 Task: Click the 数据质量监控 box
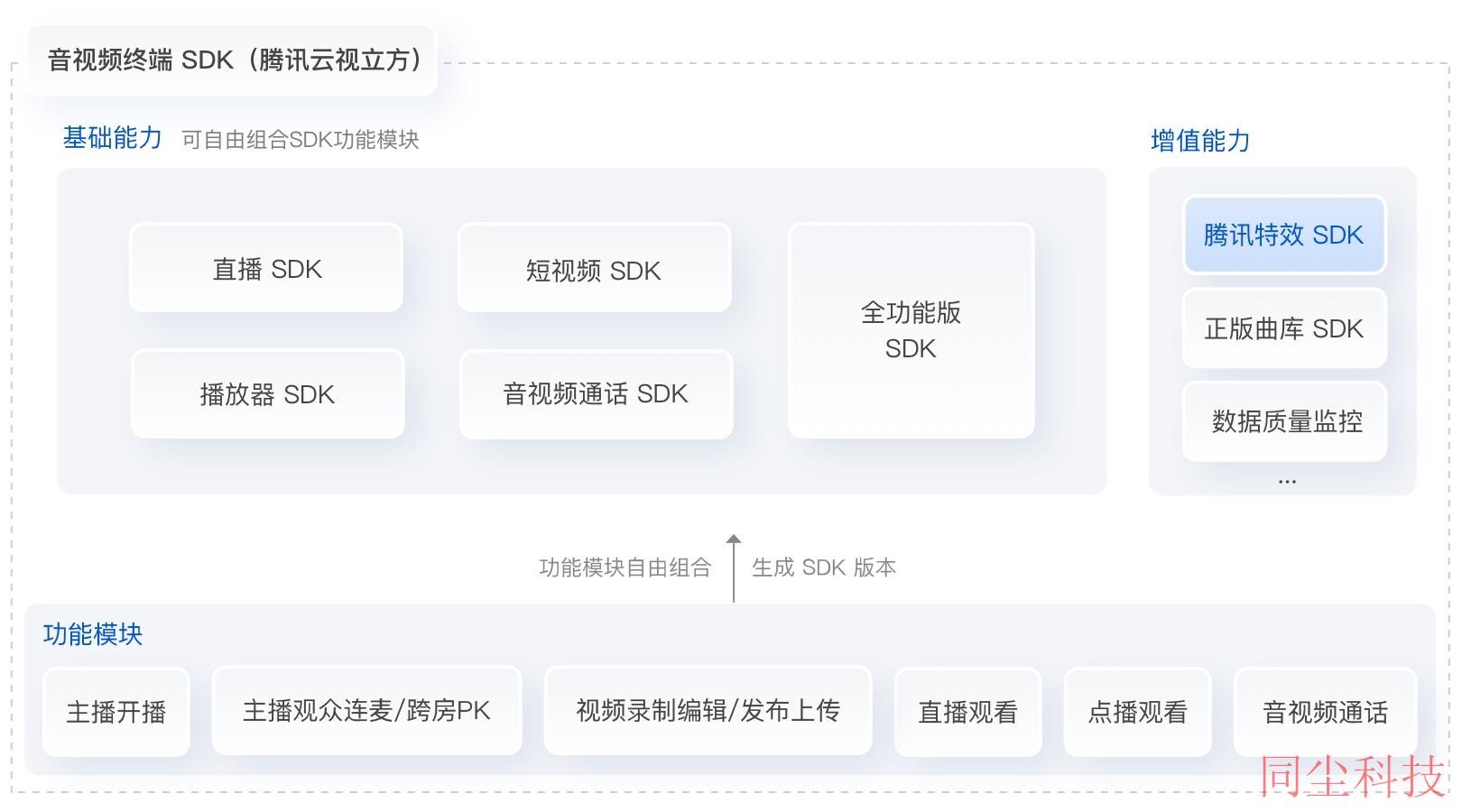coord(1283,421)
